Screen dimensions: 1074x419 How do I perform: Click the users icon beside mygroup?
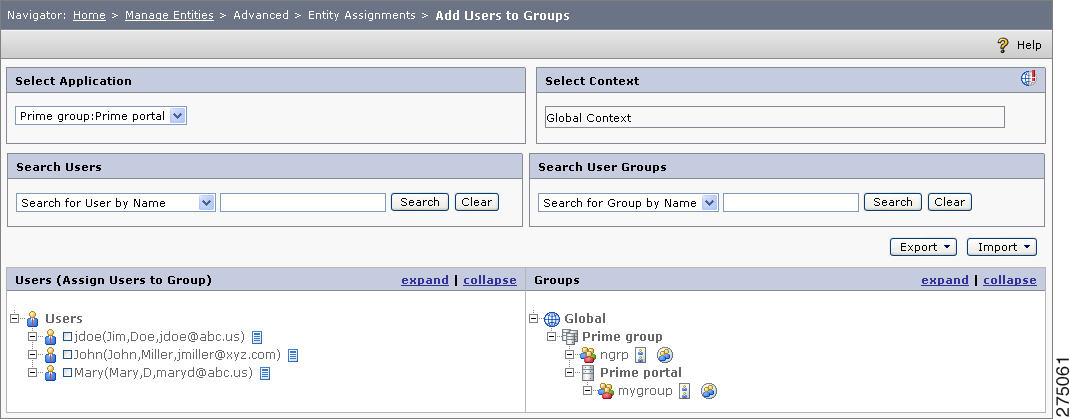[x=709, y=391]
